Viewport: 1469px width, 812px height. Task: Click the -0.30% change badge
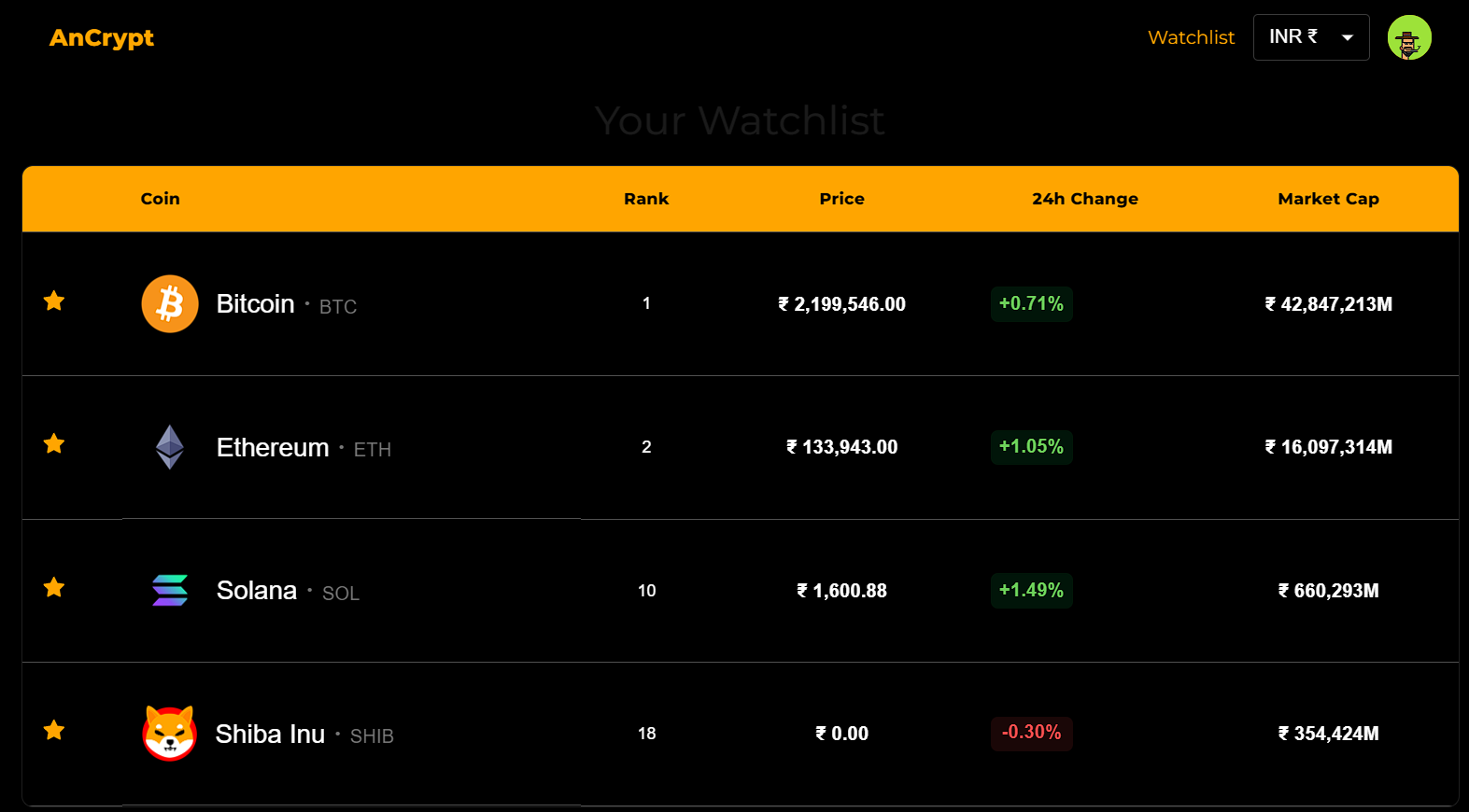[x=1031, y=733]
